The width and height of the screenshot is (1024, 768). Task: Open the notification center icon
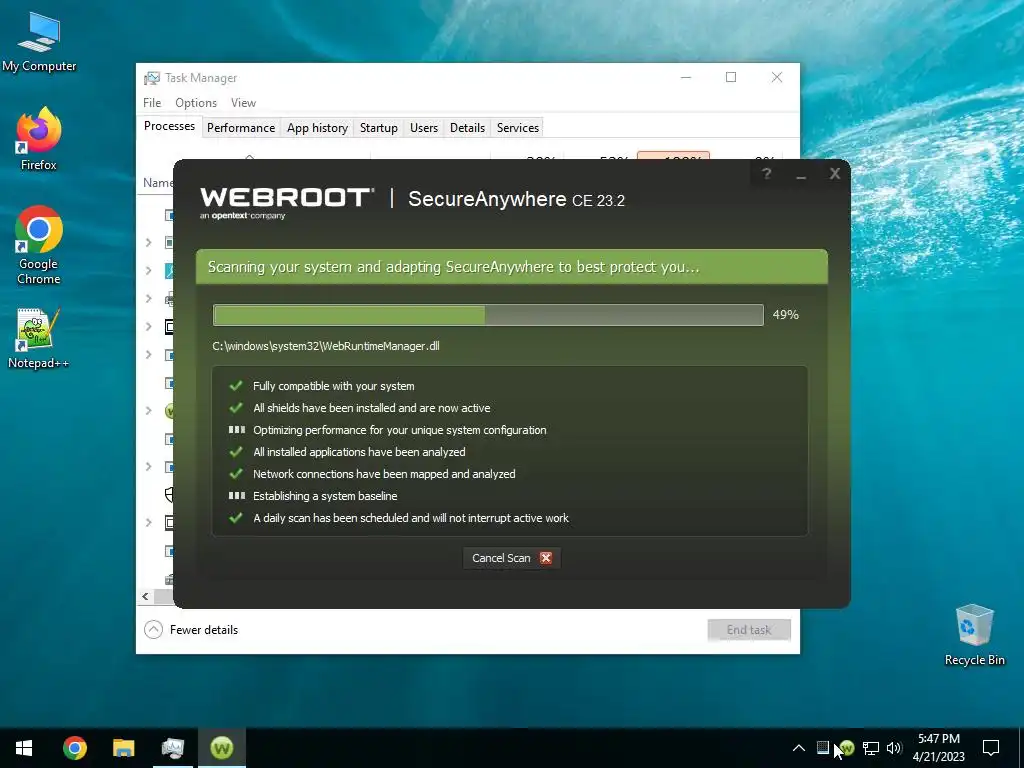(x=991, y=748)
